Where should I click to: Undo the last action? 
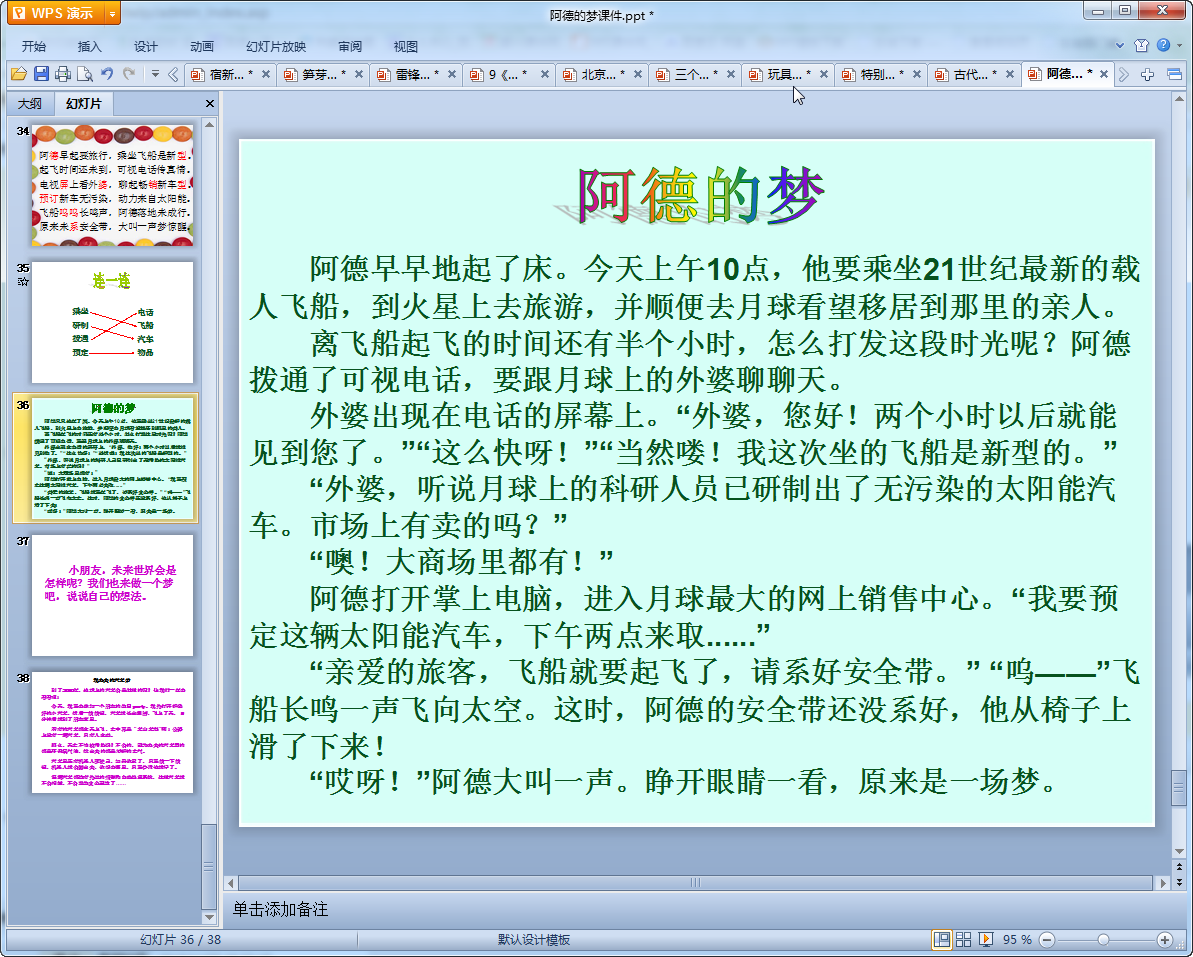click(107, 74)
